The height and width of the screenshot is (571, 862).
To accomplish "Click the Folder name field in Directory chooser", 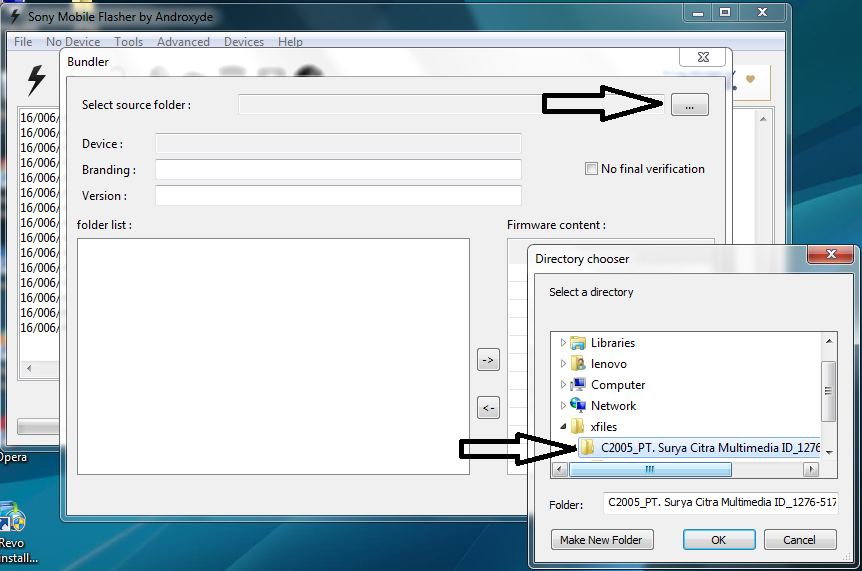I will pos(720,503).
